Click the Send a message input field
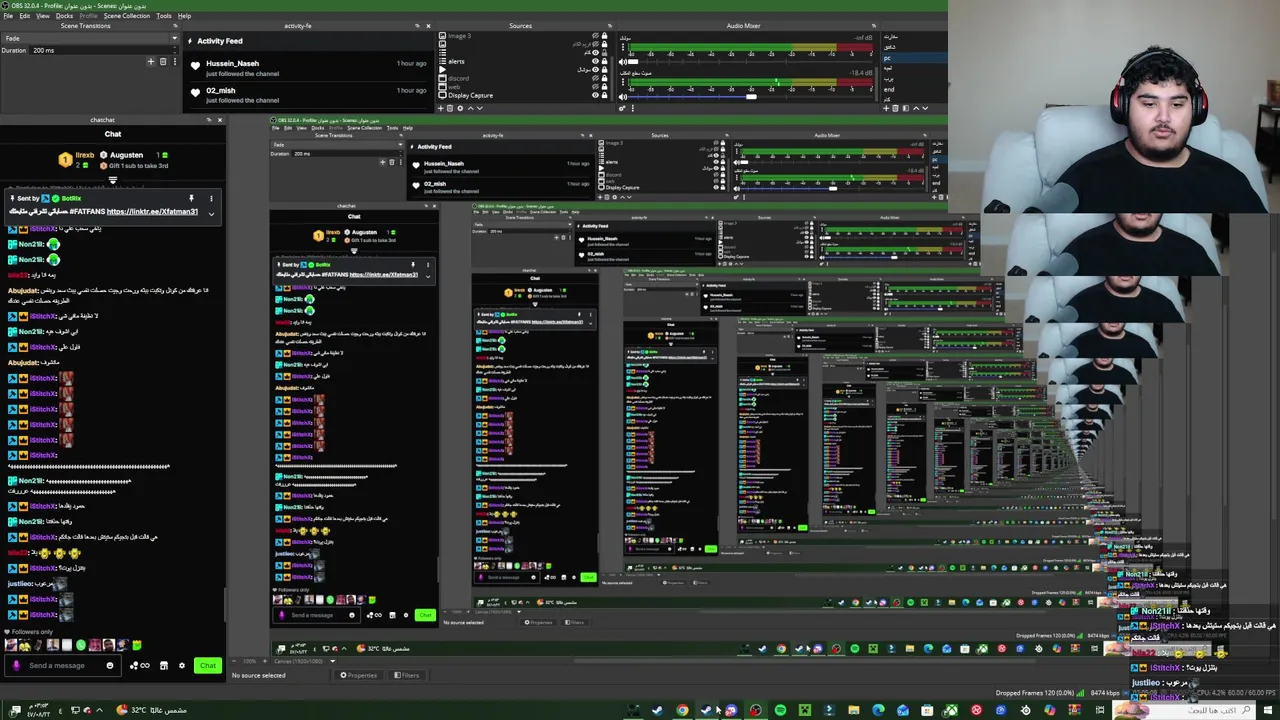Screen dimensions: 1280x720 click(63, 665)
